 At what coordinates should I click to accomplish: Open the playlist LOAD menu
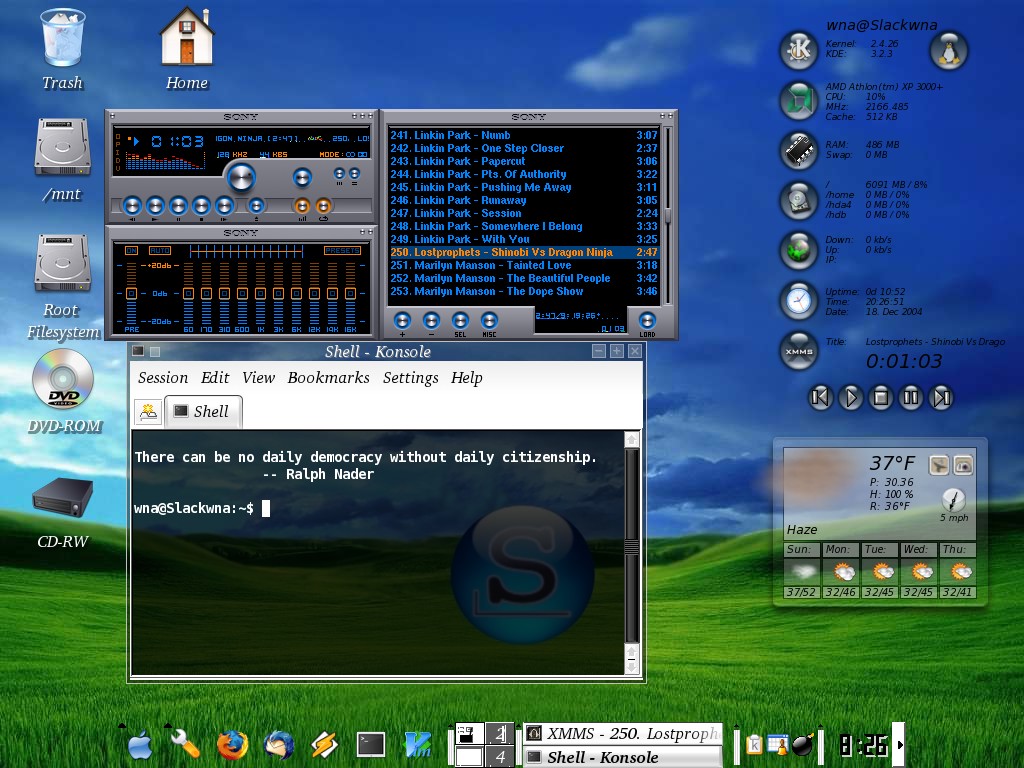click(x=647, y=321)
